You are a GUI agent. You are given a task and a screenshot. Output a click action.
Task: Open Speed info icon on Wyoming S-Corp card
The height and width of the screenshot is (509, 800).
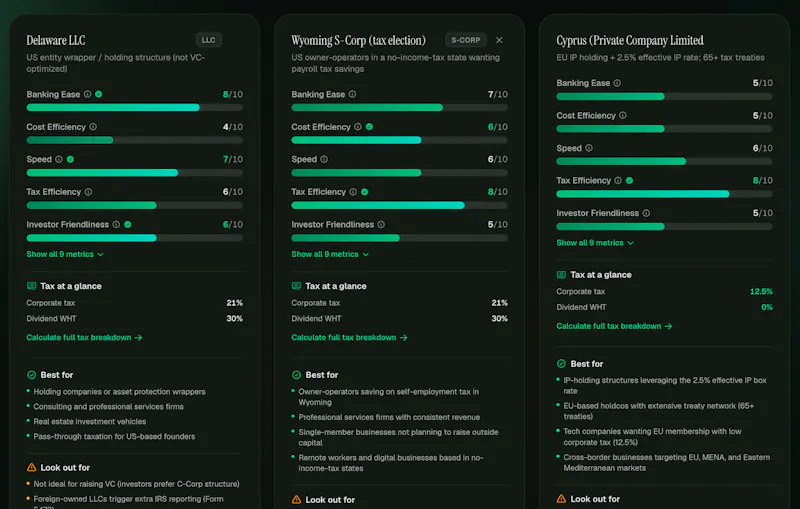[323, 159]
